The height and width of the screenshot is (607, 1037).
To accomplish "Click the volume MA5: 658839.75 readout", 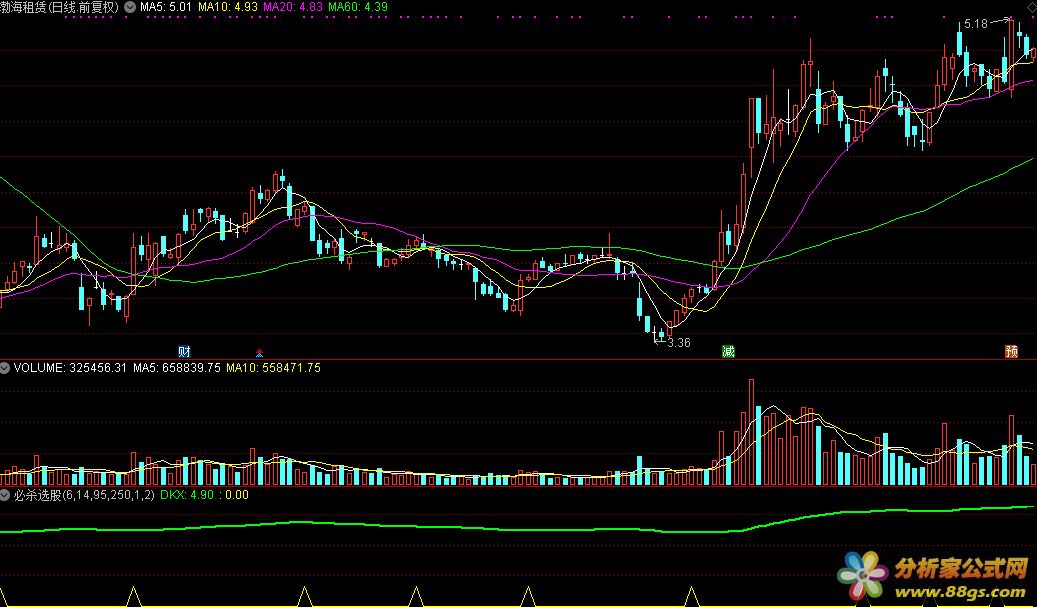I will coord(177,368).
